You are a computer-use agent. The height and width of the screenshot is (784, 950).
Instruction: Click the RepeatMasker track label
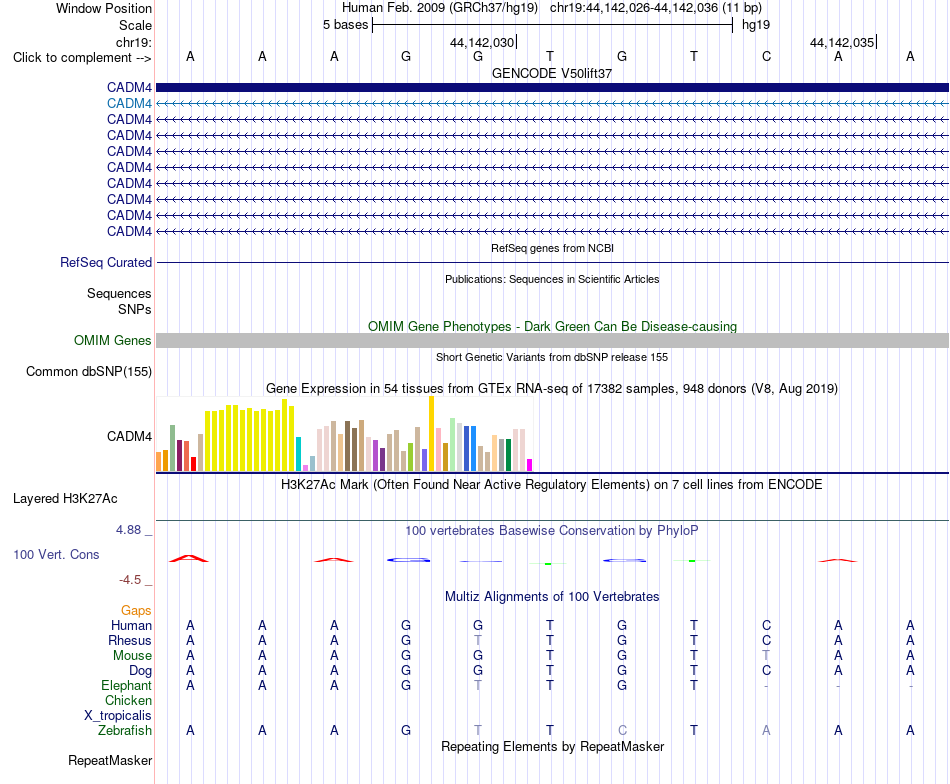pyautogui.click(x=110, y=760)
